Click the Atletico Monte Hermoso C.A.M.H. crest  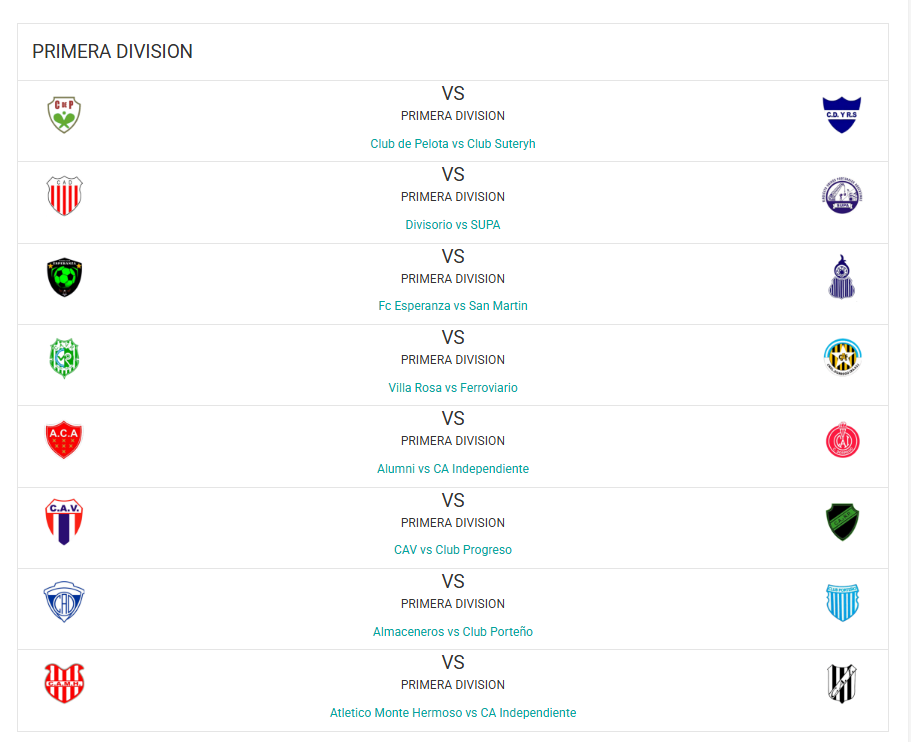click(x=64, y=683)
